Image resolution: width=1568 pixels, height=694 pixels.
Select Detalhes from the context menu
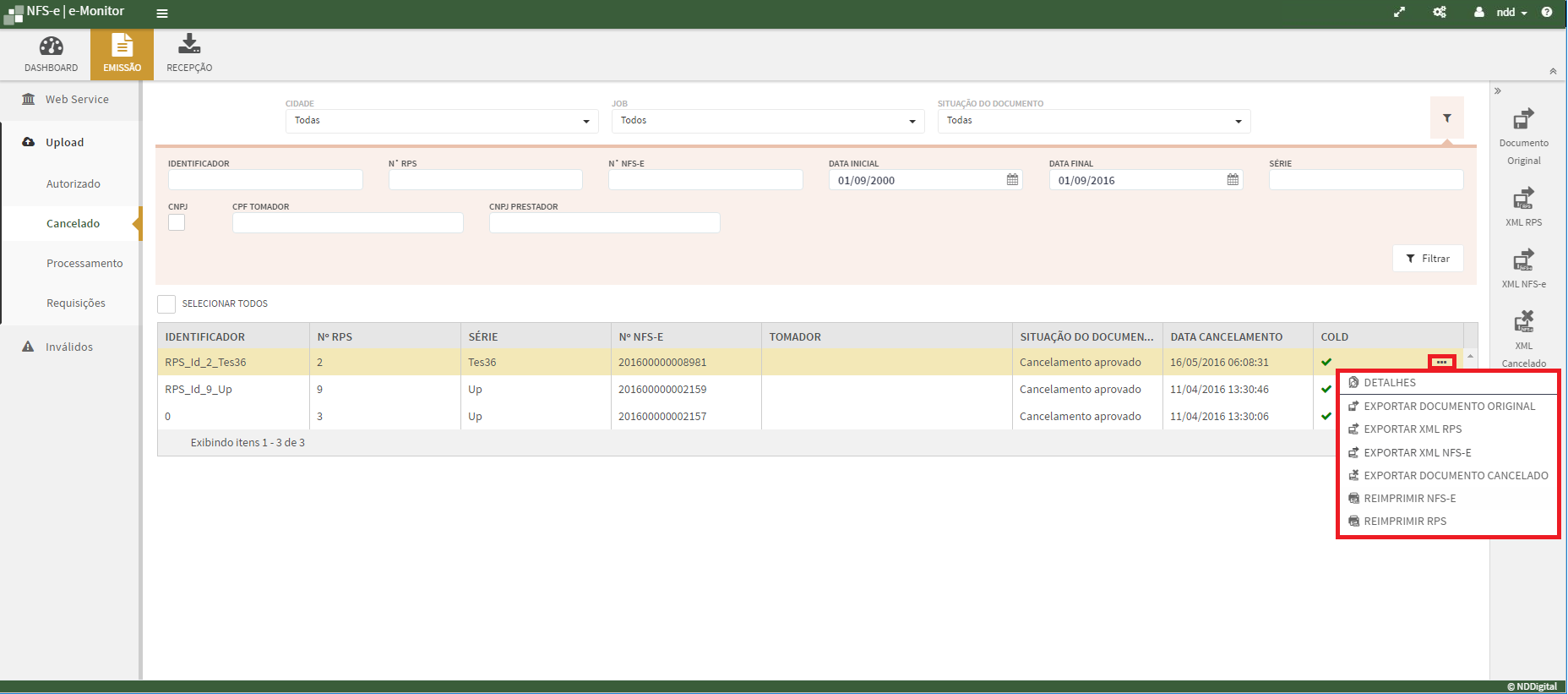point(1389,383)
